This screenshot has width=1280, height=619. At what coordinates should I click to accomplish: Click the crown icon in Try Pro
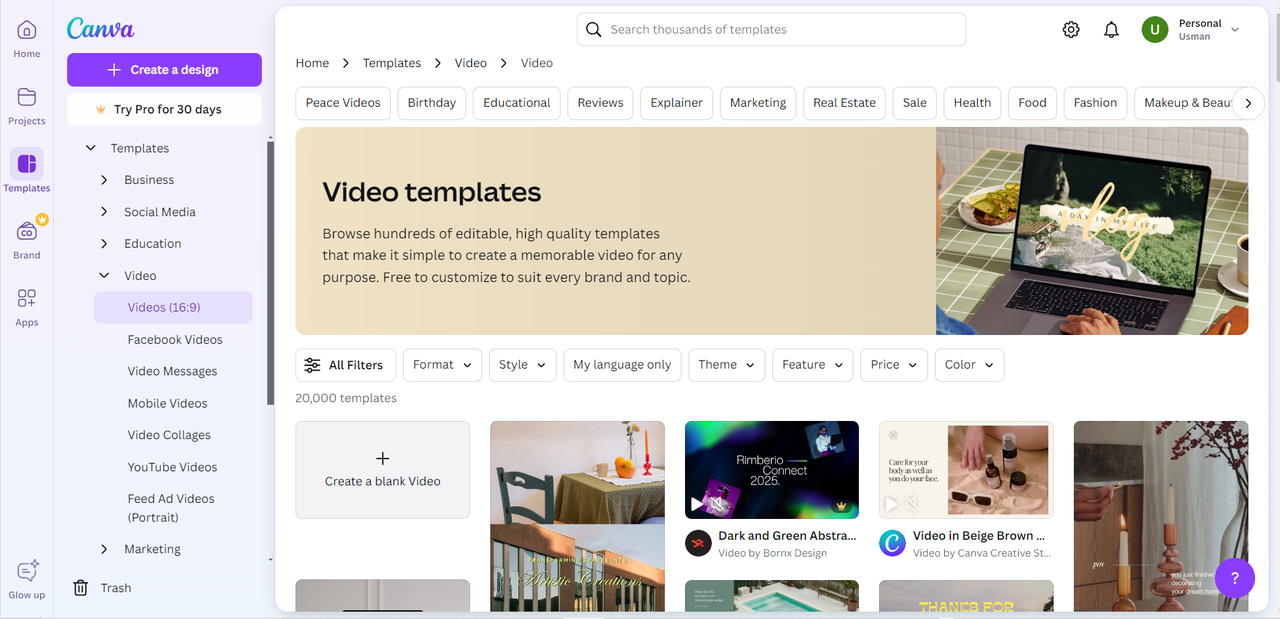coord(100,110)
